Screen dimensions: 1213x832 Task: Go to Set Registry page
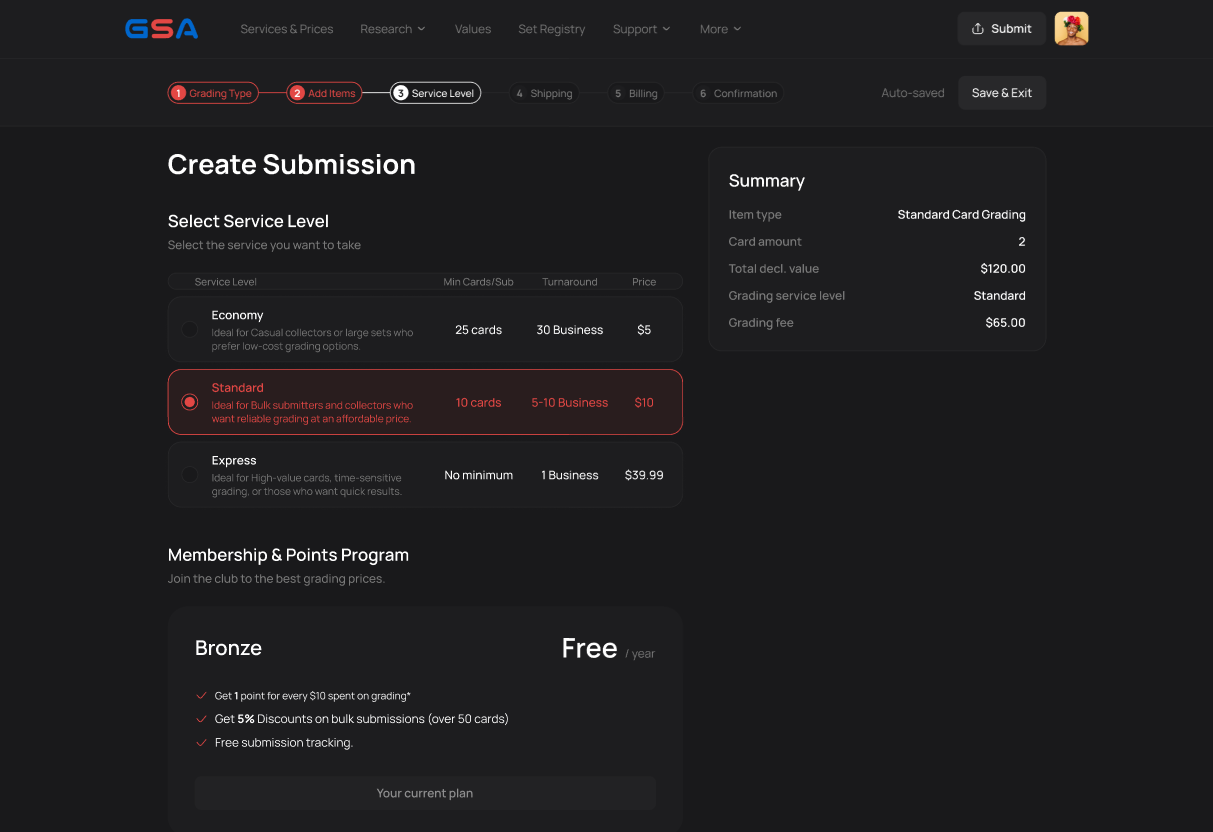click(x=552, y=29)
